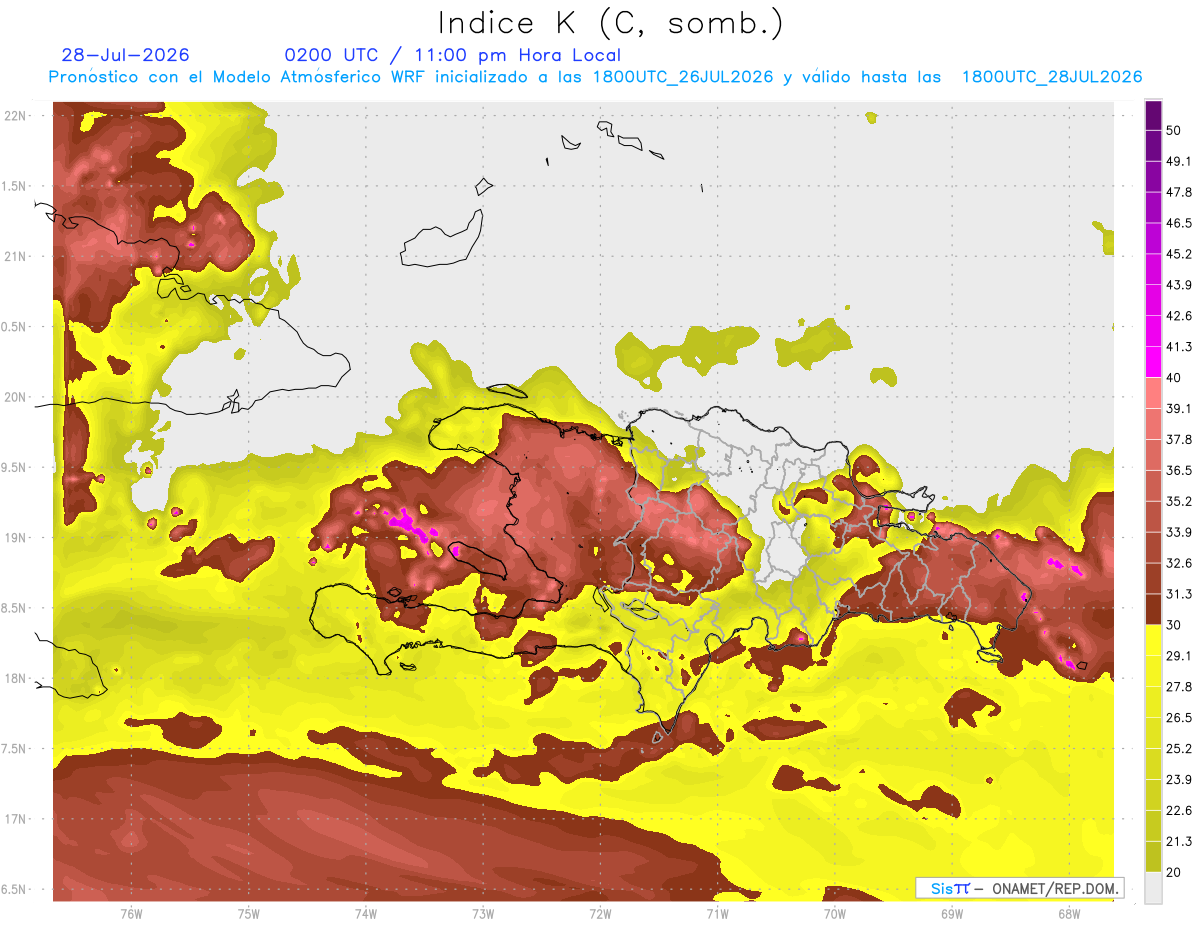Click the colorbar value '26.5'

tap(1179, 717)
